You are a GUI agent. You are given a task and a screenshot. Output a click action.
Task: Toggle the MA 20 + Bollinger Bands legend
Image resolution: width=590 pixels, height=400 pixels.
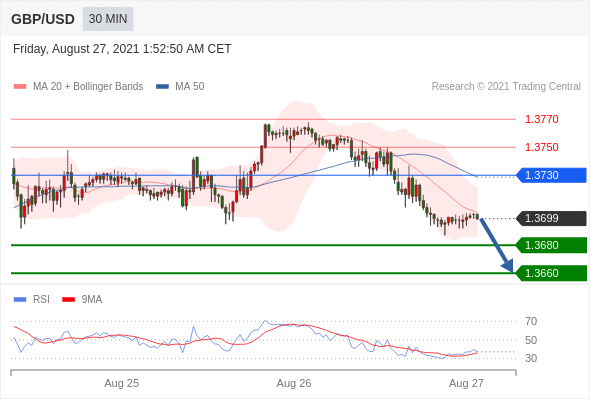(x=79, y=87)
